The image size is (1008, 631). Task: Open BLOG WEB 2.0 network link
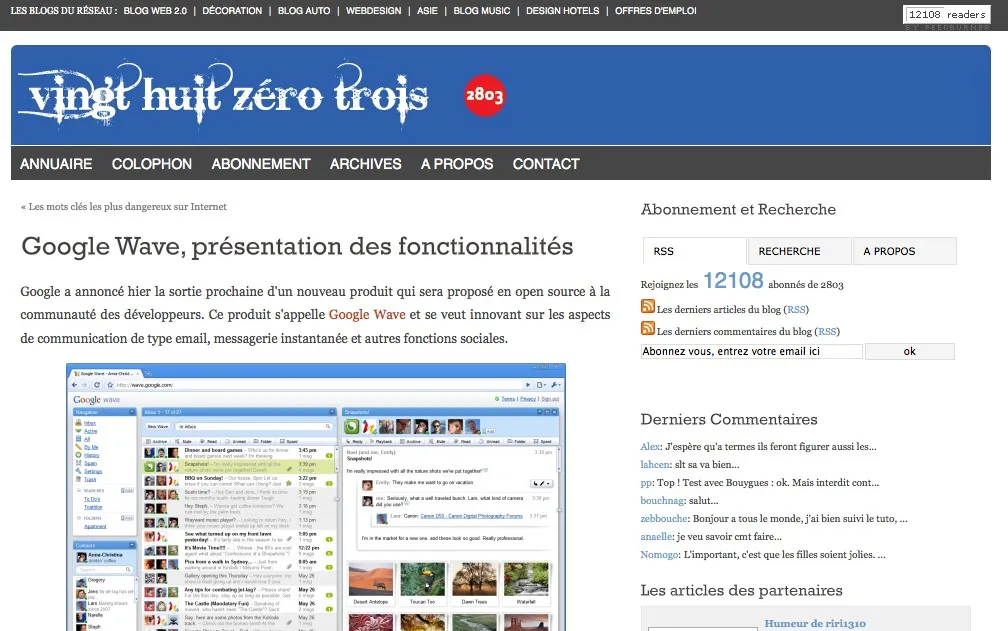tap(155, 11)
